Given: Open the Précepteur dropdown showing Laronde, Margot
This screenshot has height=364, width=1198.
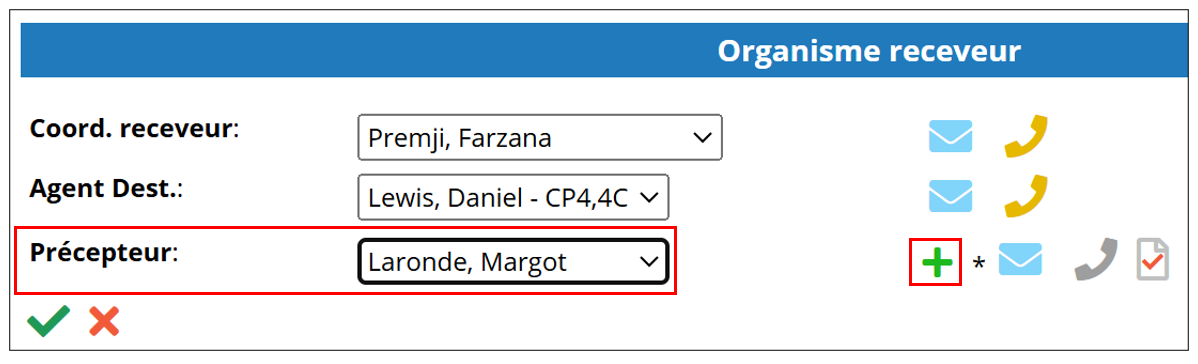Looking at the screenshot, I should [x=513, y=262].
